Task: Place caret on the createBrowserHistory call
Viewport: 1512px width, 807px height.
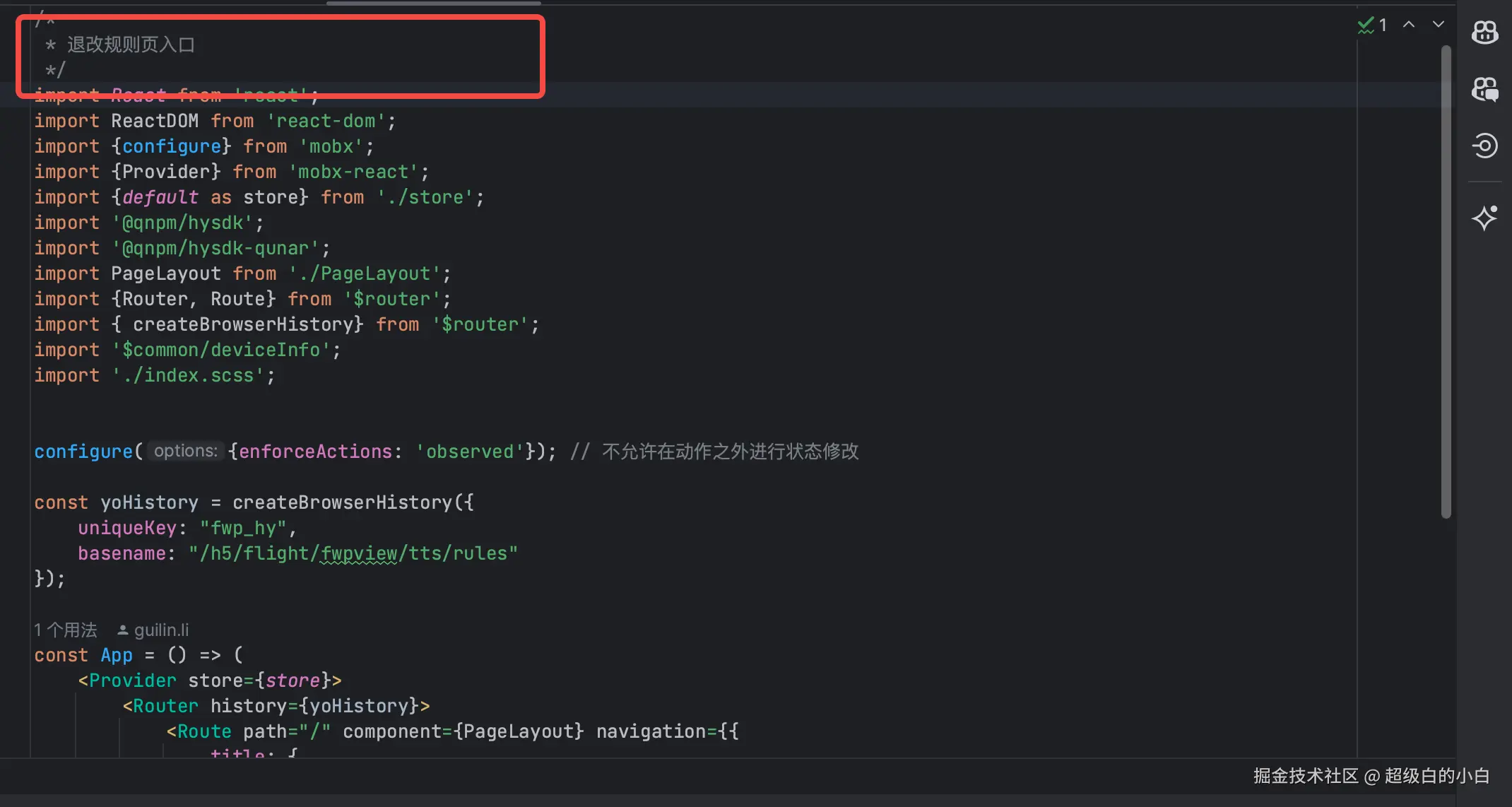Action: click(342, 502)
